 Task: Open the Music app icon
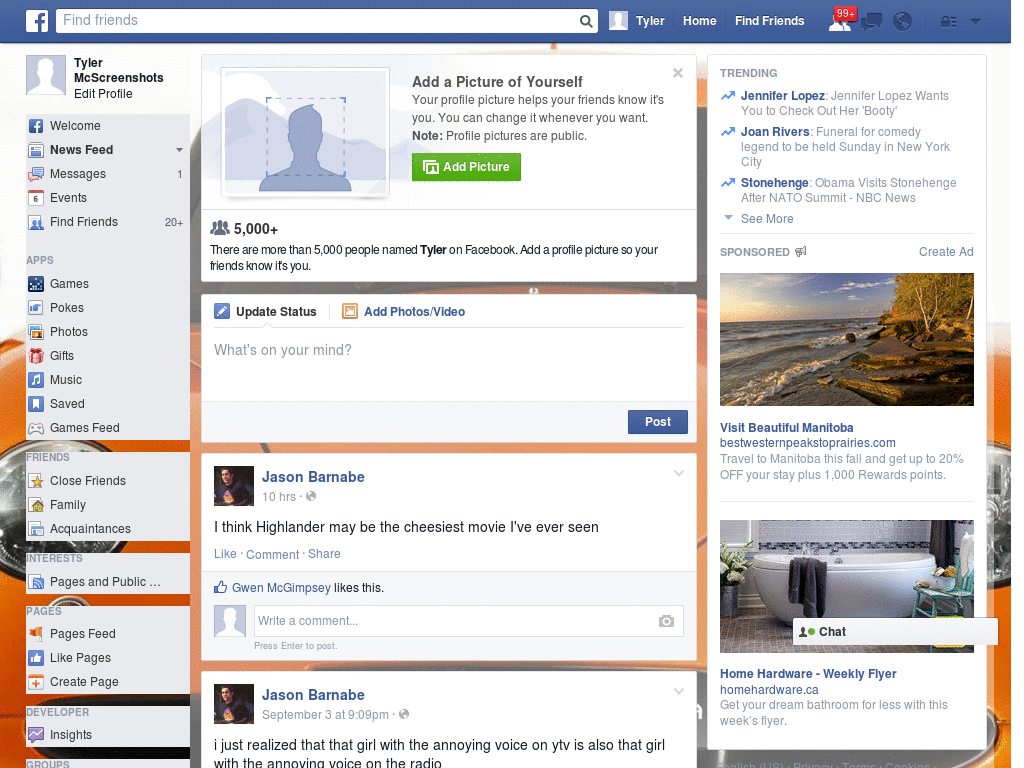36,380
